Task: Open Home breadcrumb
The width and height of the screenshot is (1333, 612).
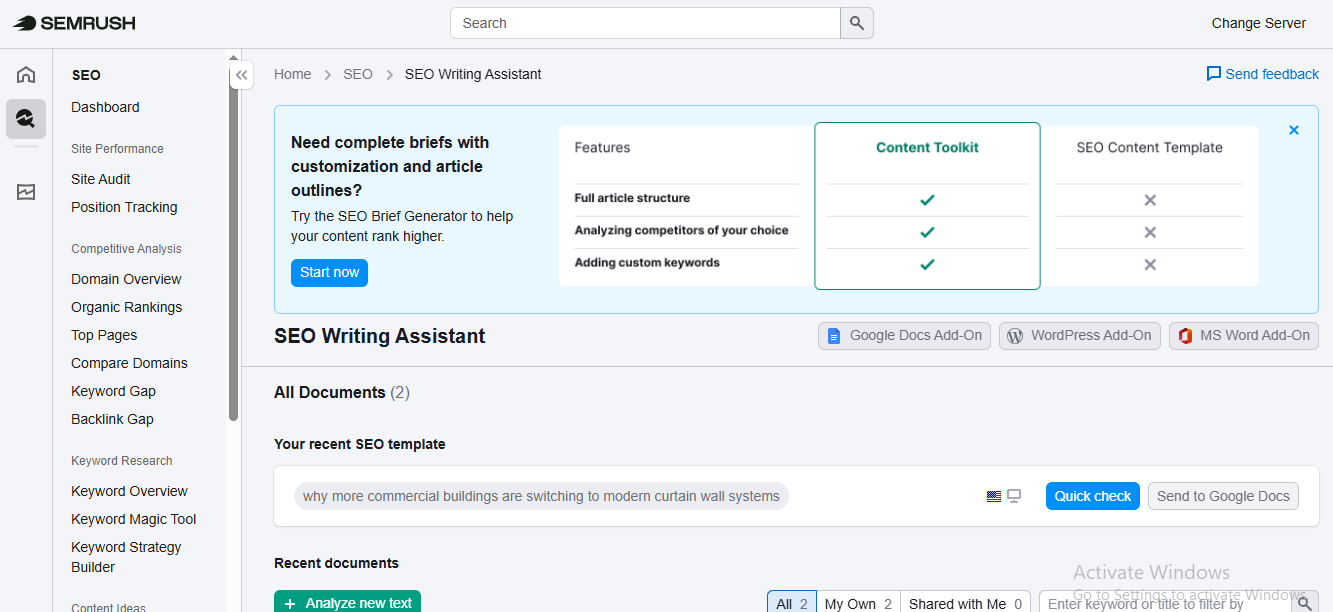Action: (x=293, y=74)
